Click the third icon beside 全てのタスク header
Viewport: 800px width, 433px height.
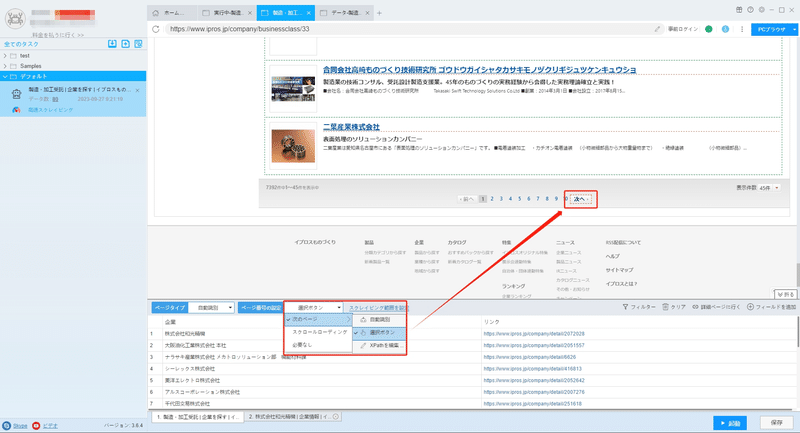(138, 44)
